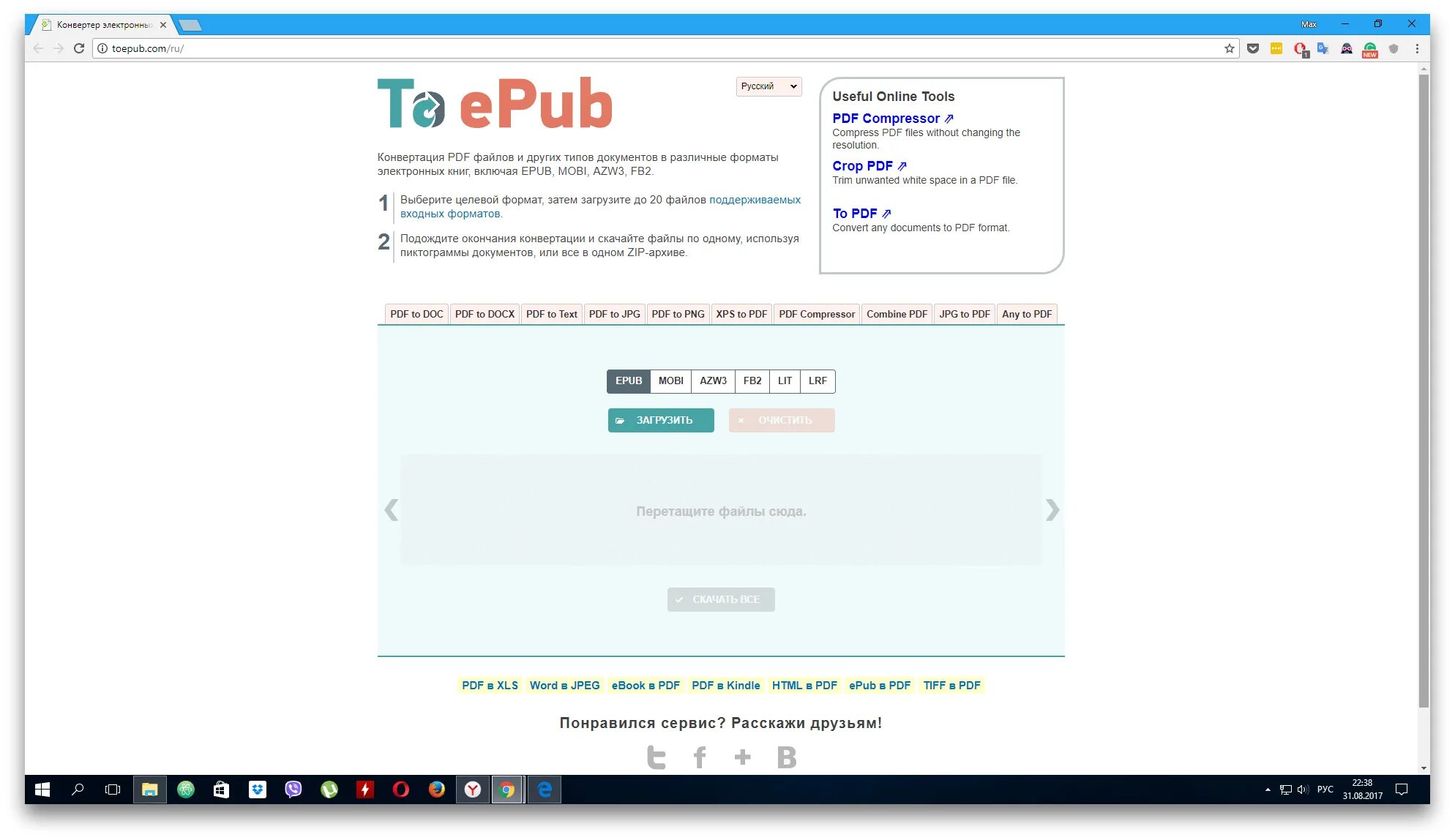The image size is (1455, 840).
Task: Click the MOBI format button
Action: point(669,380)
